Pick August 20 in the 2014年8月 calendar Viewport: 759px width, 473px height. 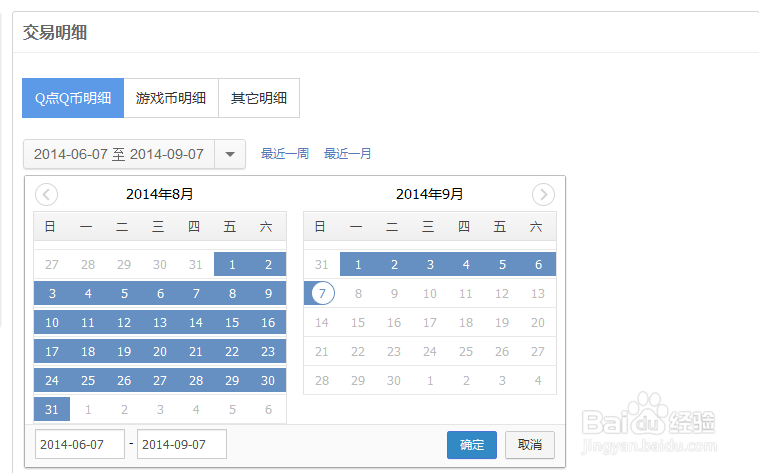click(x=160, y=351)
